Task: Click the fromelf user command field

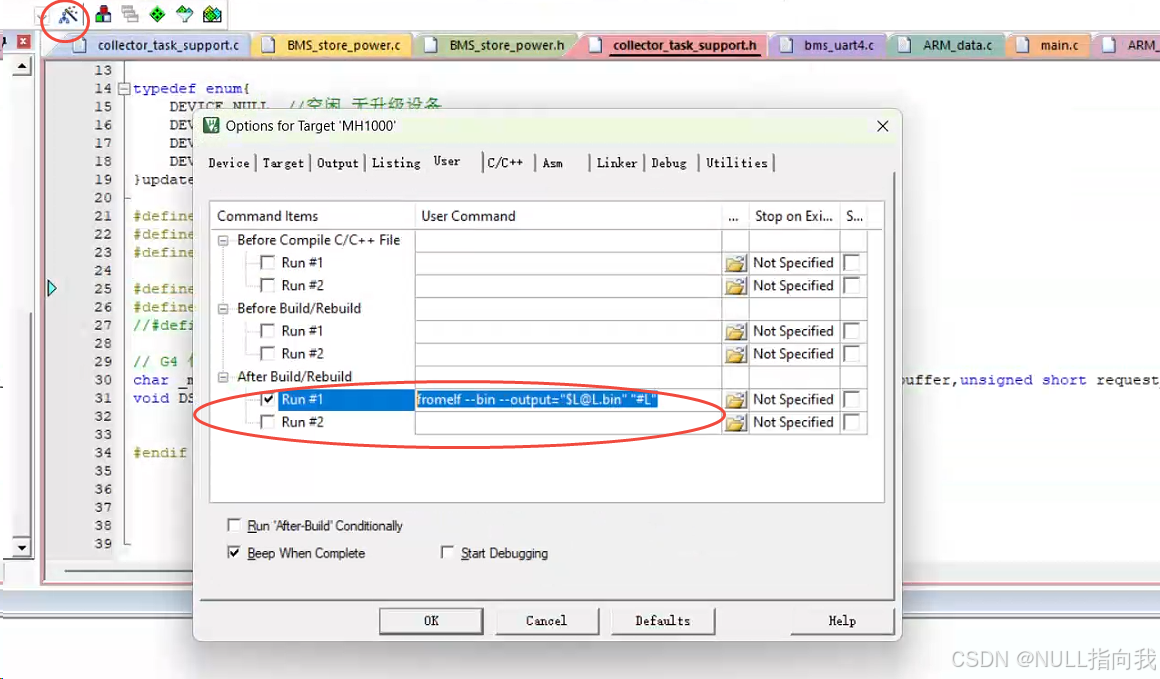Action: coord(568,399)
